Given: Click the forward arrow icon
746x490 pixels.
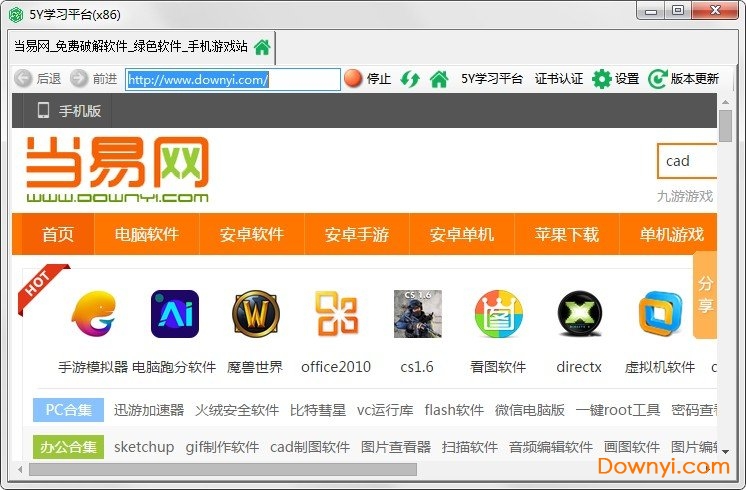Looking at the screenshot, I should point(79,78).
